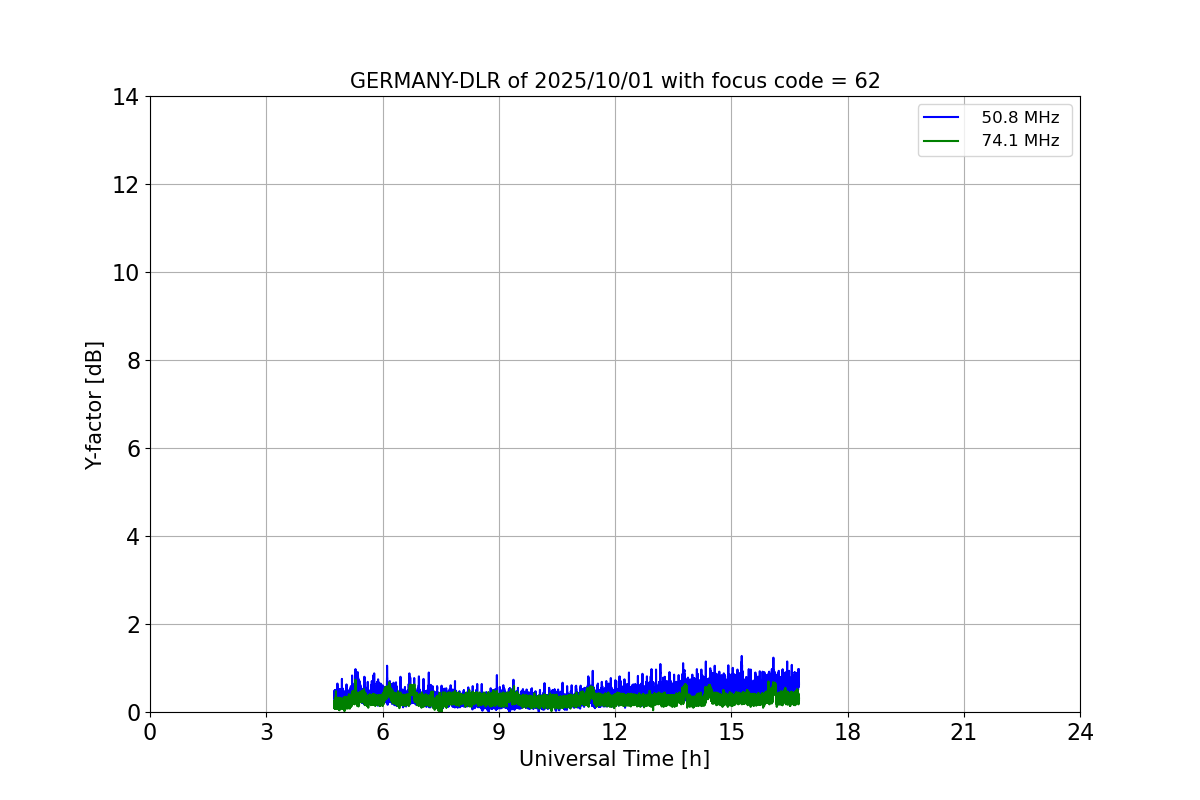Click the x-axis tick label '21'
The image size is (1200, 800).
[x=964, y=732]
